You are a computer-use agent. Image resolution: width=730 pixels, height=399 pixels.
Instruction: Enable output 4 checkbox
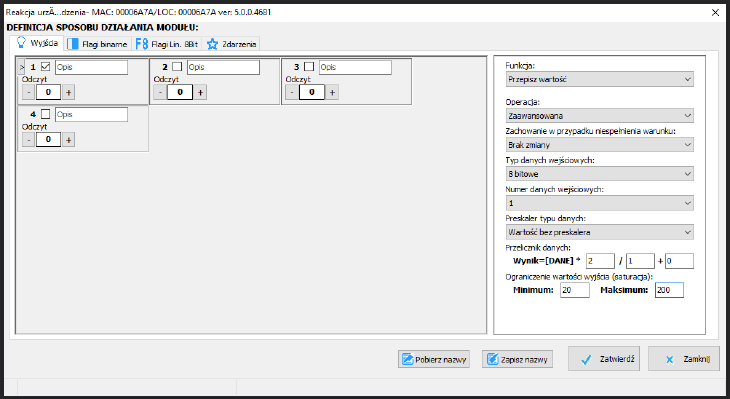(45, 114)
